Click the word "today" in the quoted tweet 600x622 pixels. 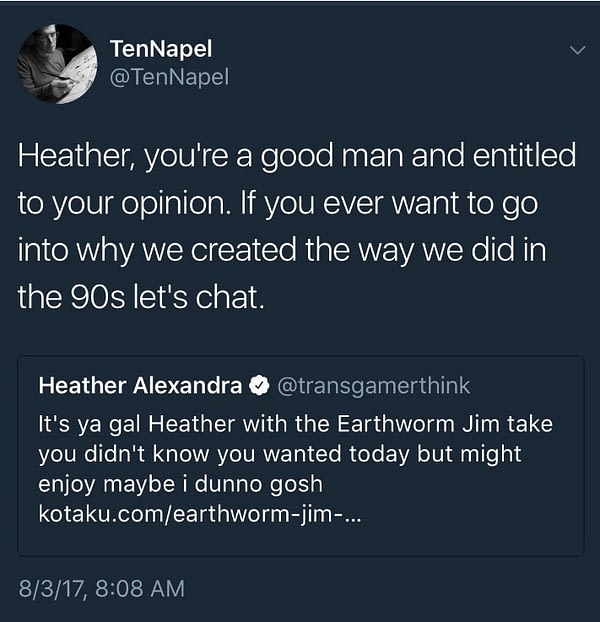click(379, 455)
